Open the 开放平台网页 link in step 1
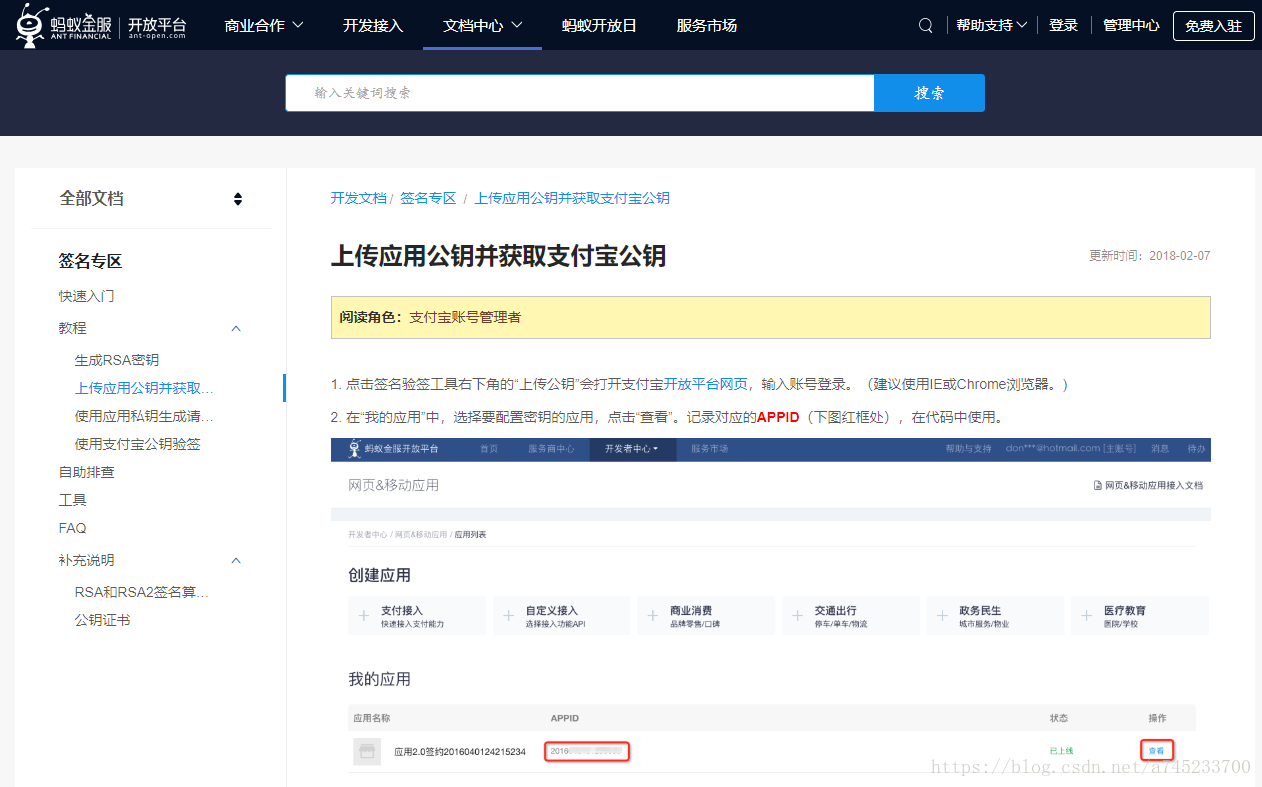The width and height of the screenshot is (1262, 787). tap(706, 384)
